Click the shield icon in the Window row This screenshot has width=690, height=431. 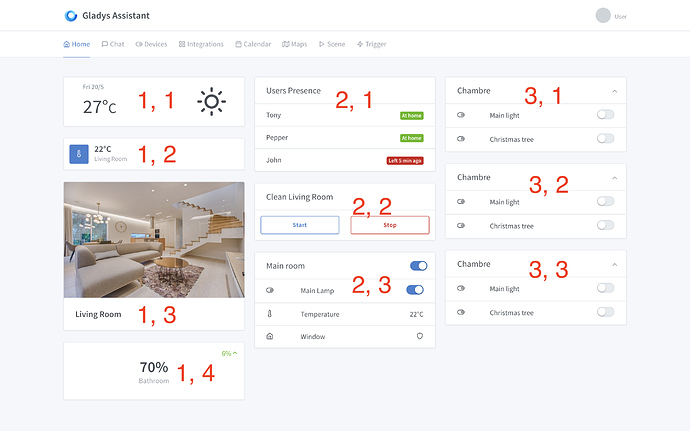pos(420,336)
